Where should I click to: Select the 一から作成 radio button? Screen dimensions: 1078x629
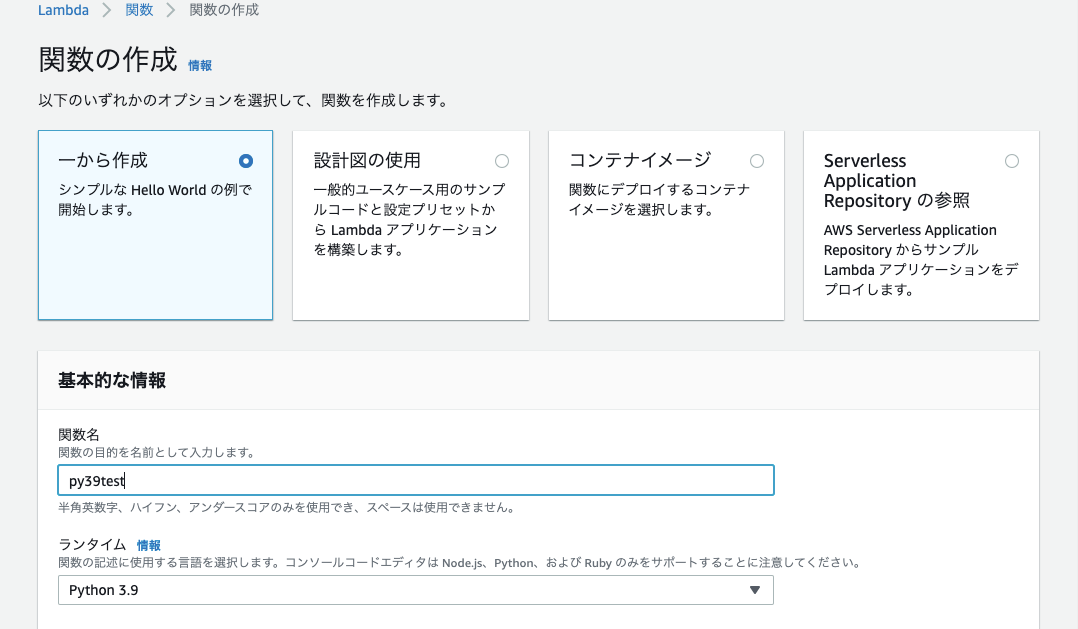(x=246, y=161)
